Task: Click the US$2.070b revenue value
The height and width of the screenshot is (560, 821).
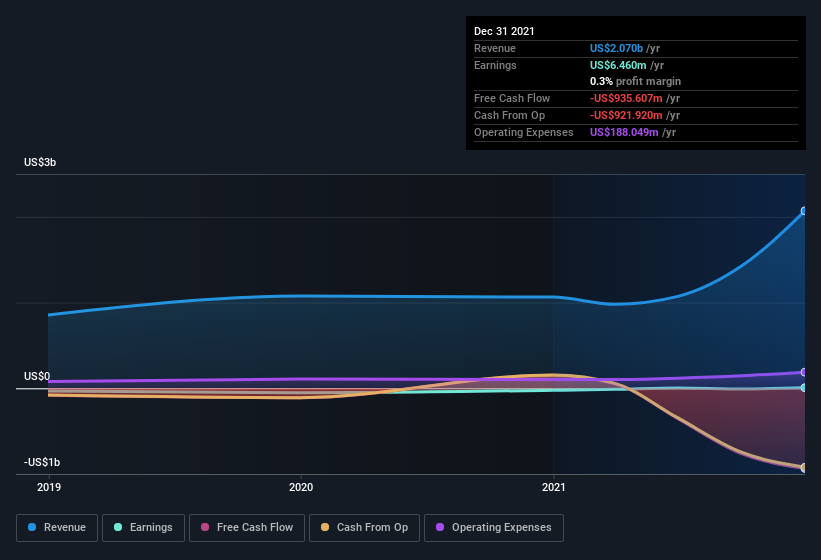Action: point(616,48)
